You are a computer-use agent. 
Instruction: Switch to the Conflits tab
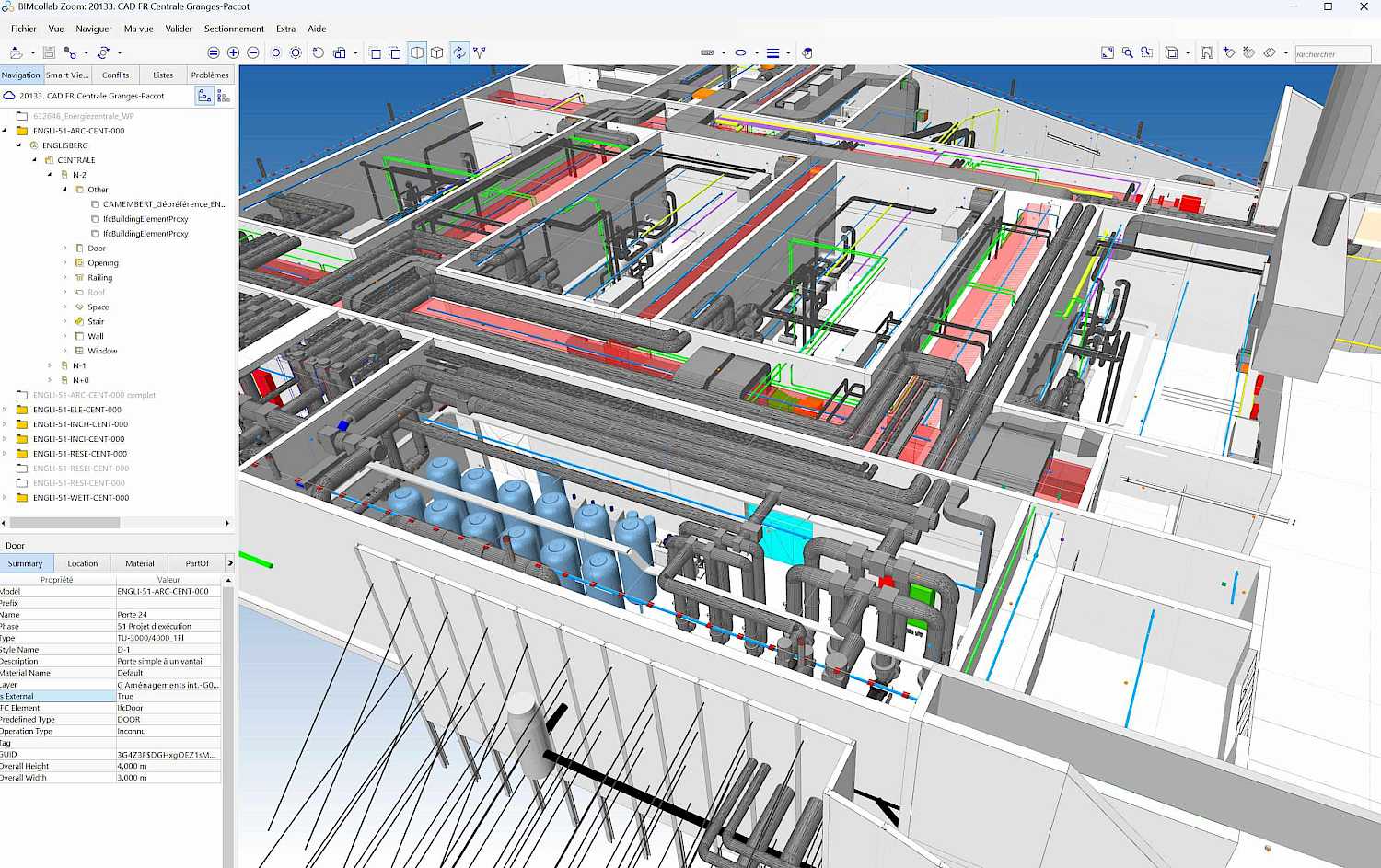[115, 75]
